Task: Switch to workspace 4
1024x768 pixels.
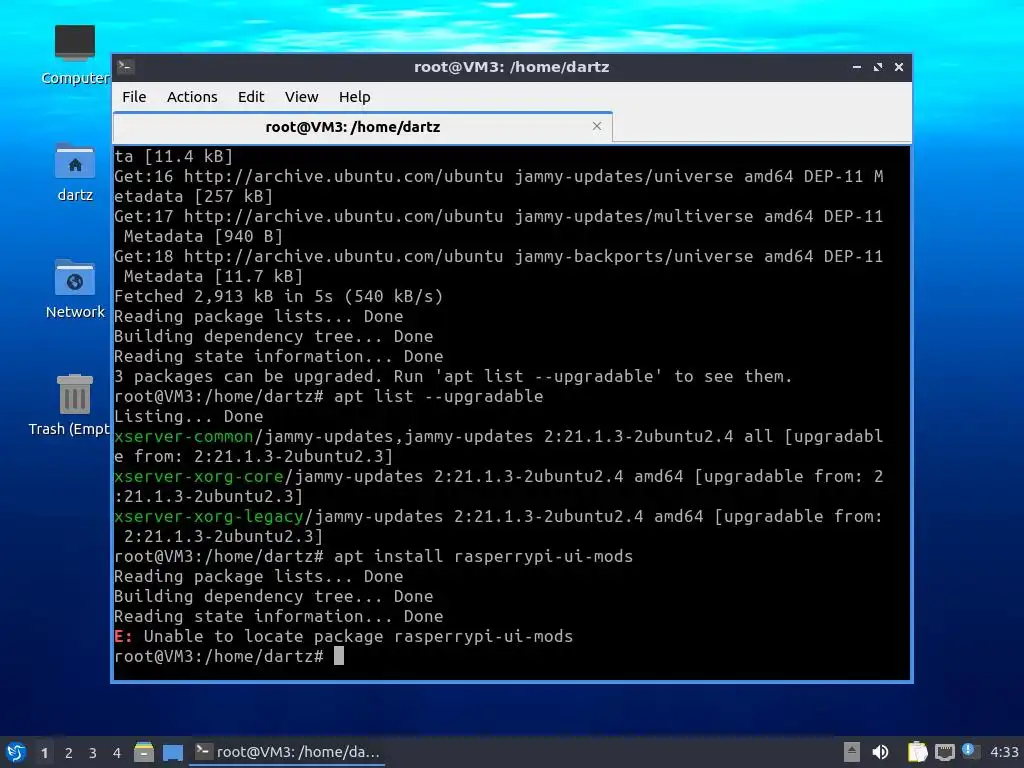Action: coord(117,753)
